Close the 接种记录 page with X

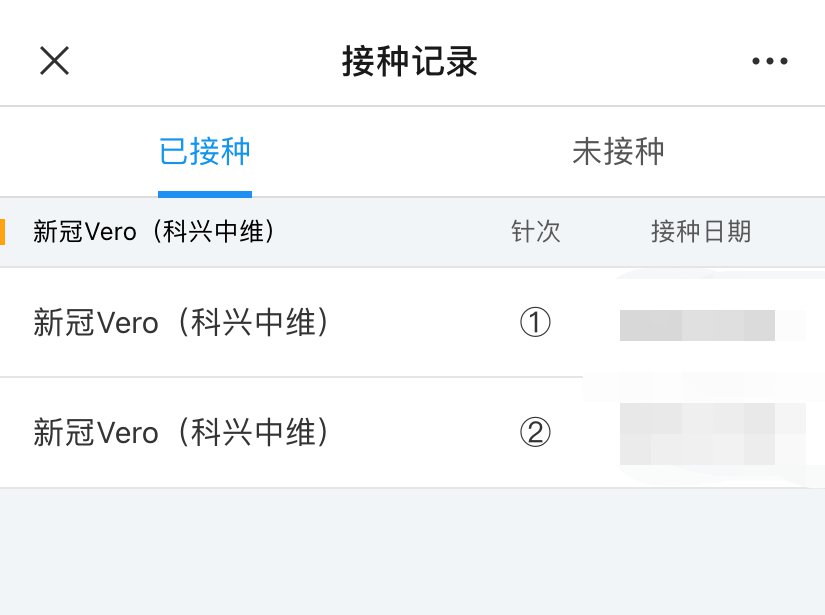54,61
